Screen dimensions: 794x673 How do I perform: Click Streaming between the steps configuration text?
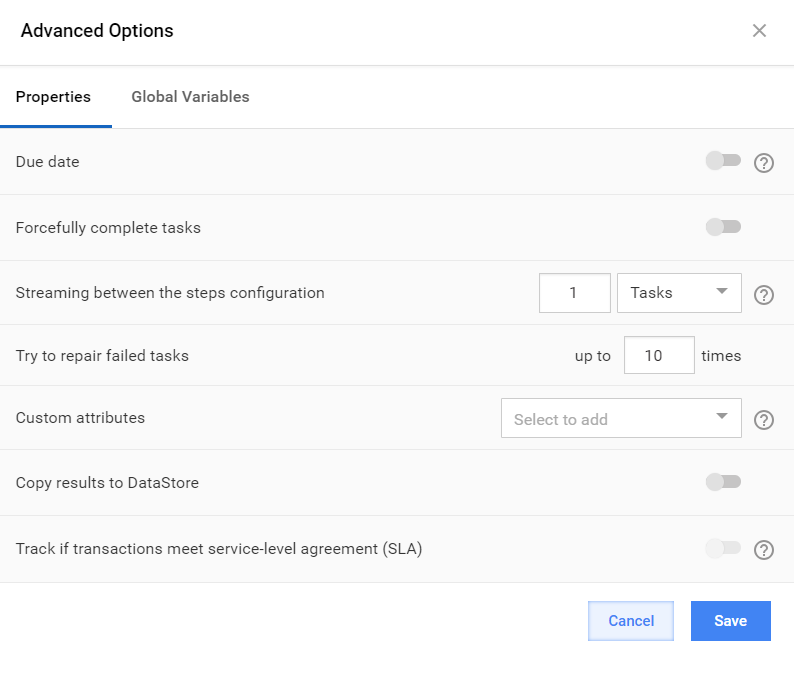tap(170, 293)
